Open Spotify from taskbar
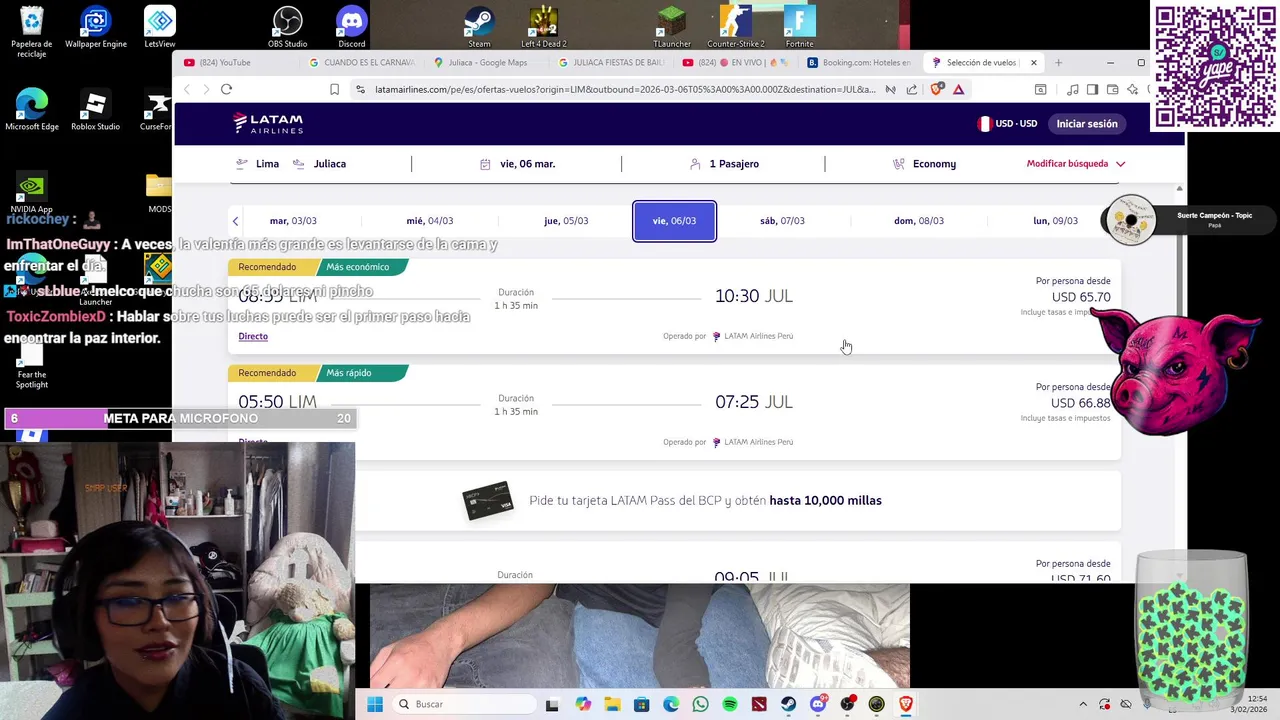This screenshot has width=1280, height=720. click(730, 704)
